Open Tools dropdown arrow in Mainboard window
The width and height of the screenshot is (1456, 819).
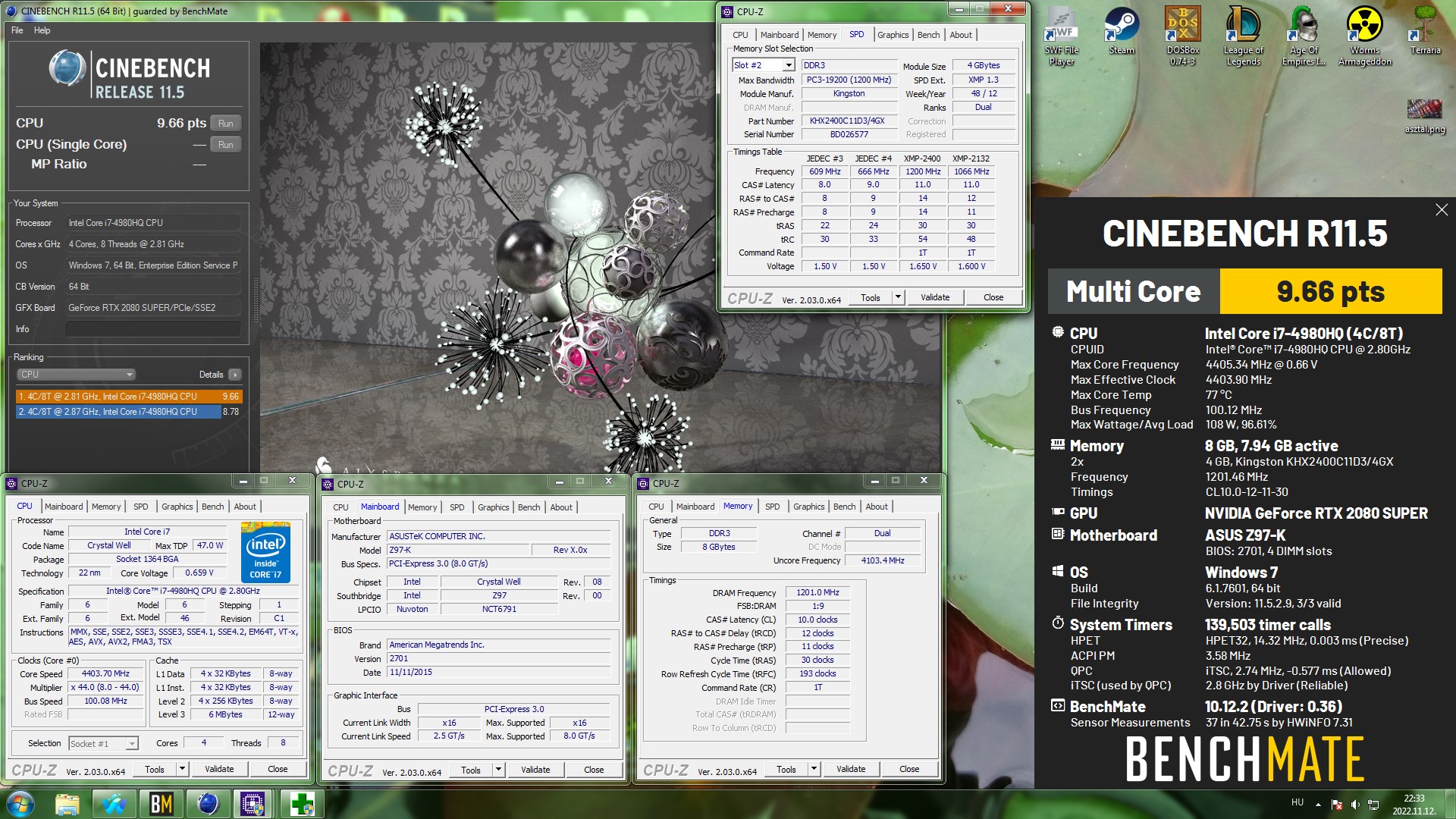498,770
